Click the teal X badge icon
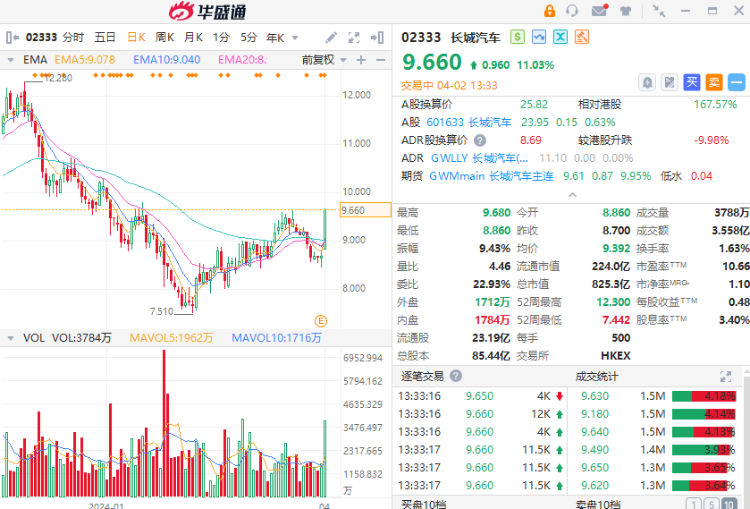750x509 pixels. (561, 37)
